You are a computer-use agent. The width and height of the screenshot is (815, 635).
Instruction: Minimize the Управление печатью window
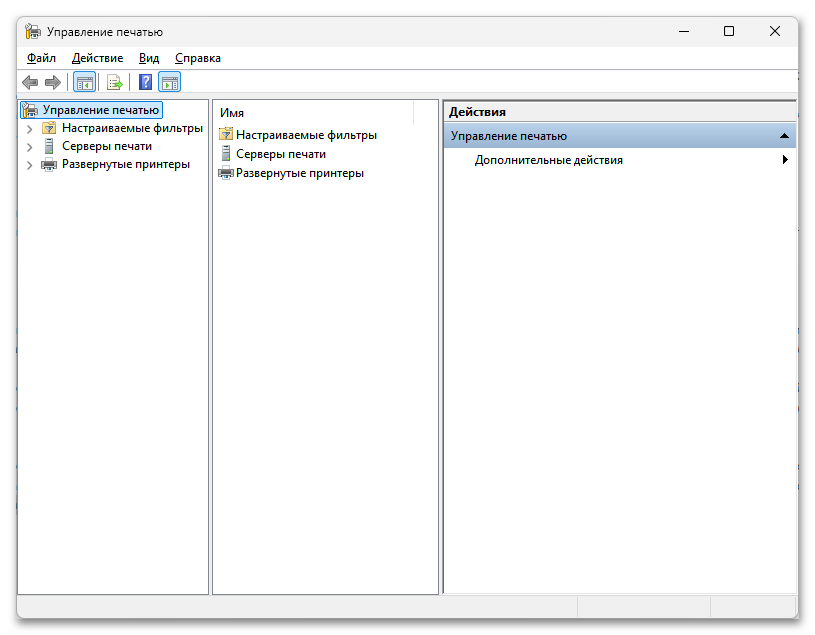tap(684, 32)
